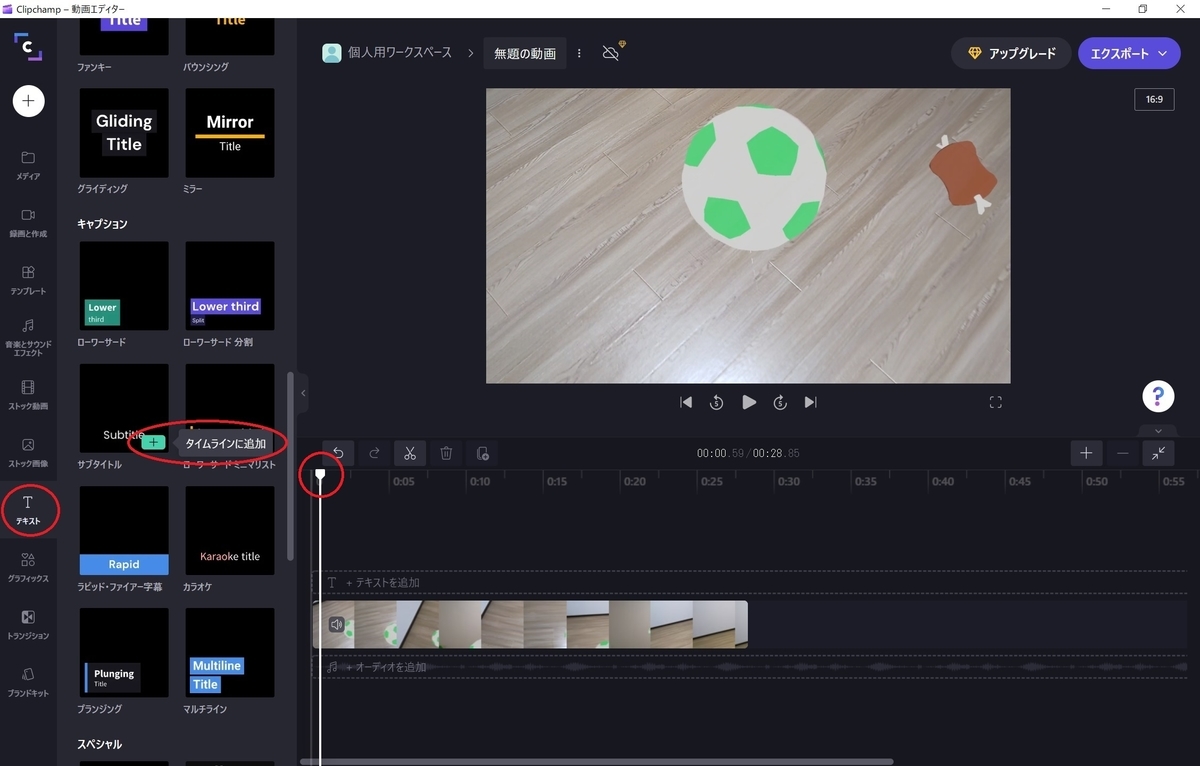The image size is (1200, 766).
Task: Skip to the start of video
Action: pos(686,402)
